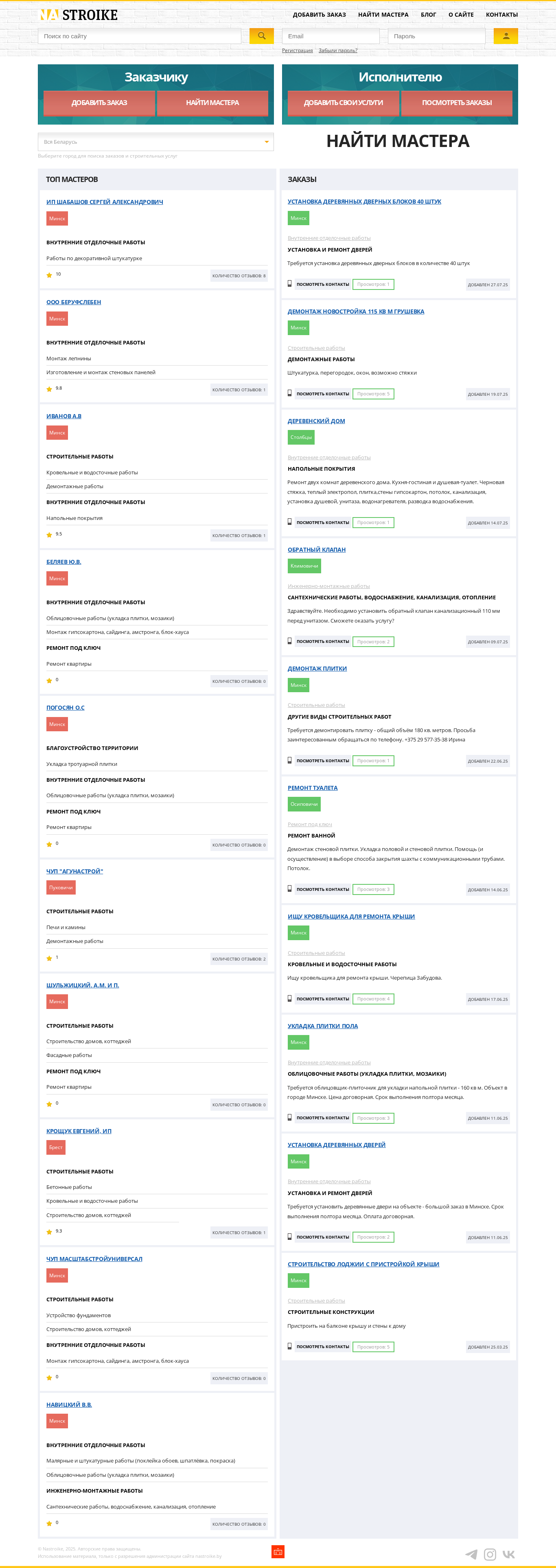Click star rating icon of ЧУП Агунастрой
Image resolution: width=556 pixels, height=1568 pixels.
coord(49,959)
